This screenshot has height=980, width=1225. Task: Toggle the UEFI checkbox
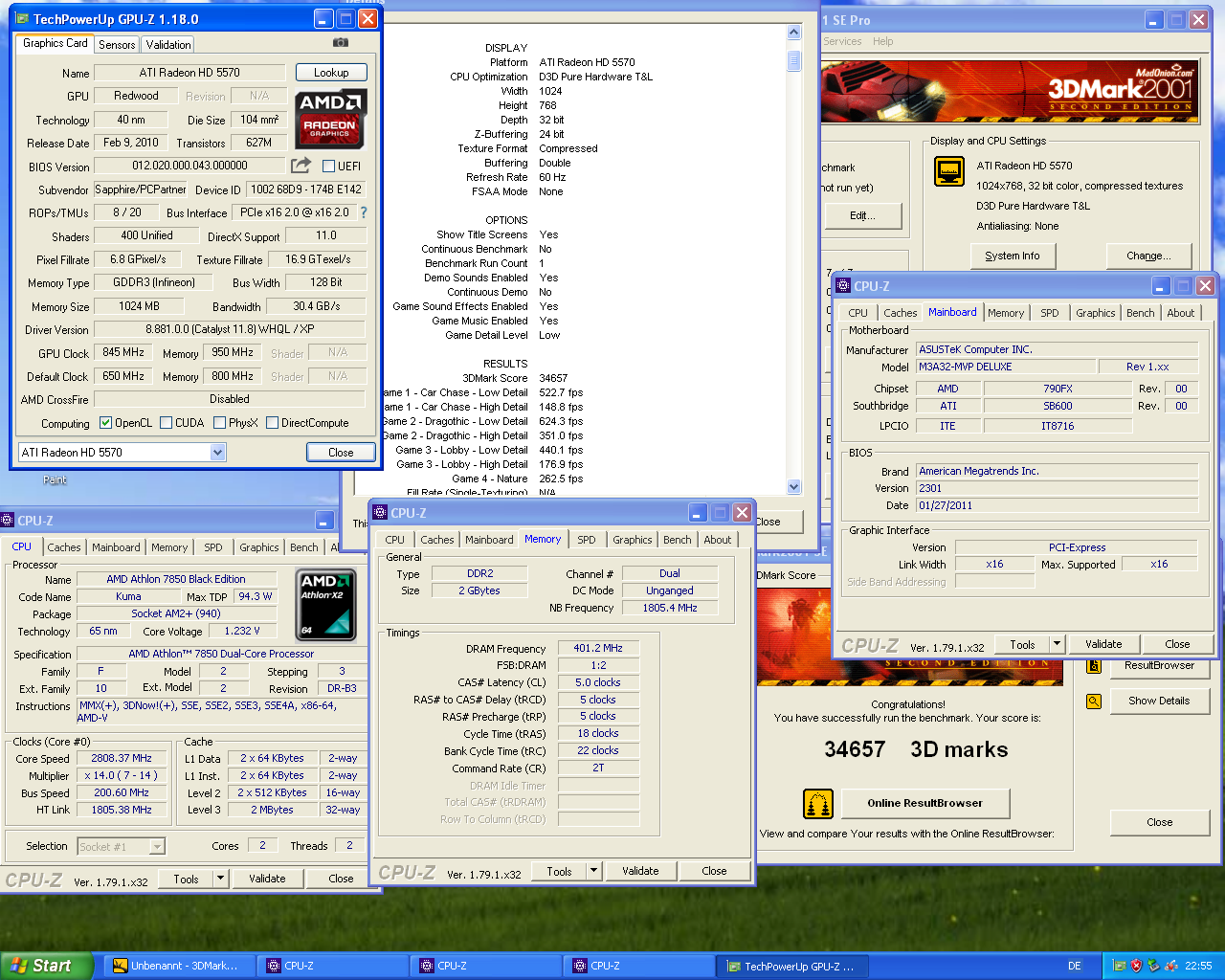[x=328, y=167]
